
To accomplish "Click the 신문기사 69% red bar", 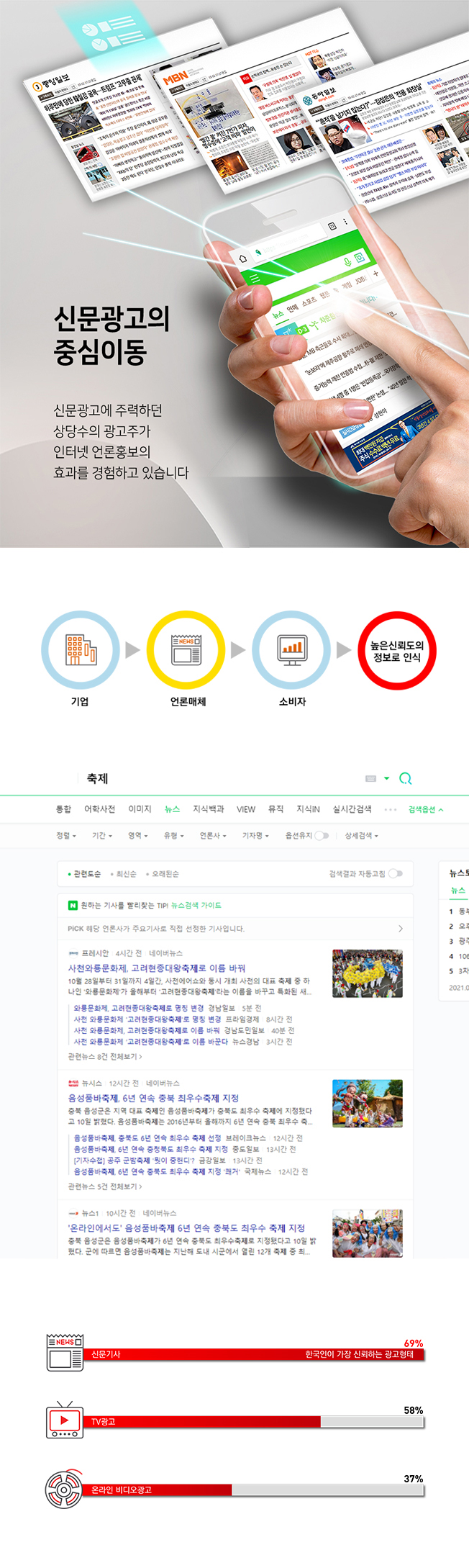I will [253, 1354].
